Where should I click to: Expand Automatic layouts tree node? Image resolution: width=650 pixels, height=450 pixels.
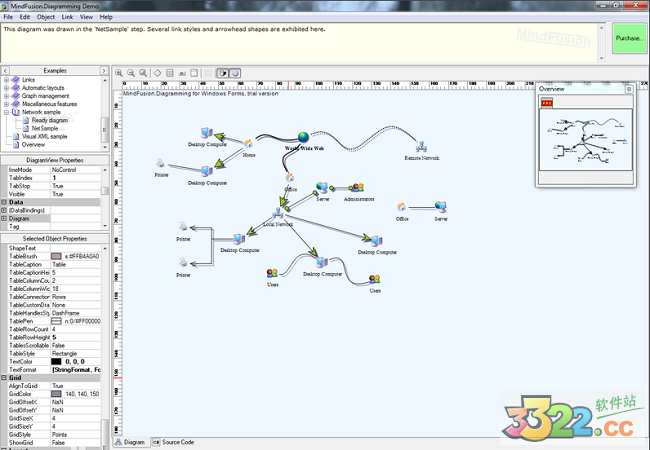(x=6, y=88)
